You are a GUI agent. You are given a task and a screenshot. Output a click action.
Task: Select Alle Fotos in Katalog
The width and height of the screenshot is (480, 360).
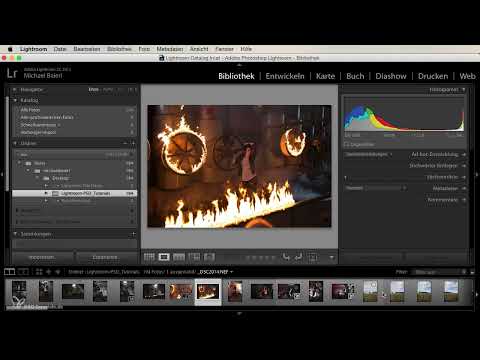[74, 110]
